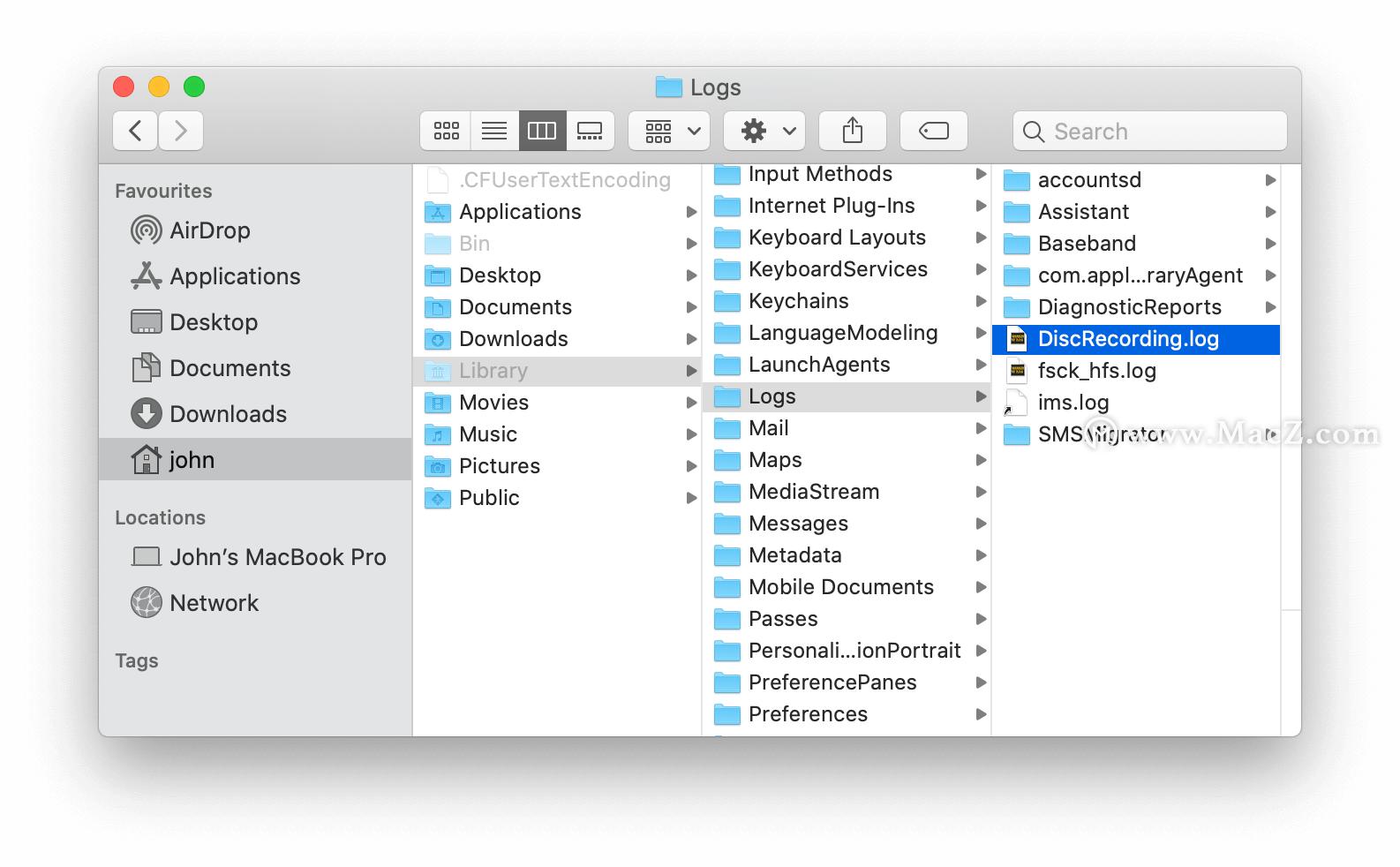
Task: Select the .CFUserTextEncoding file
Action: click(557, 180)
